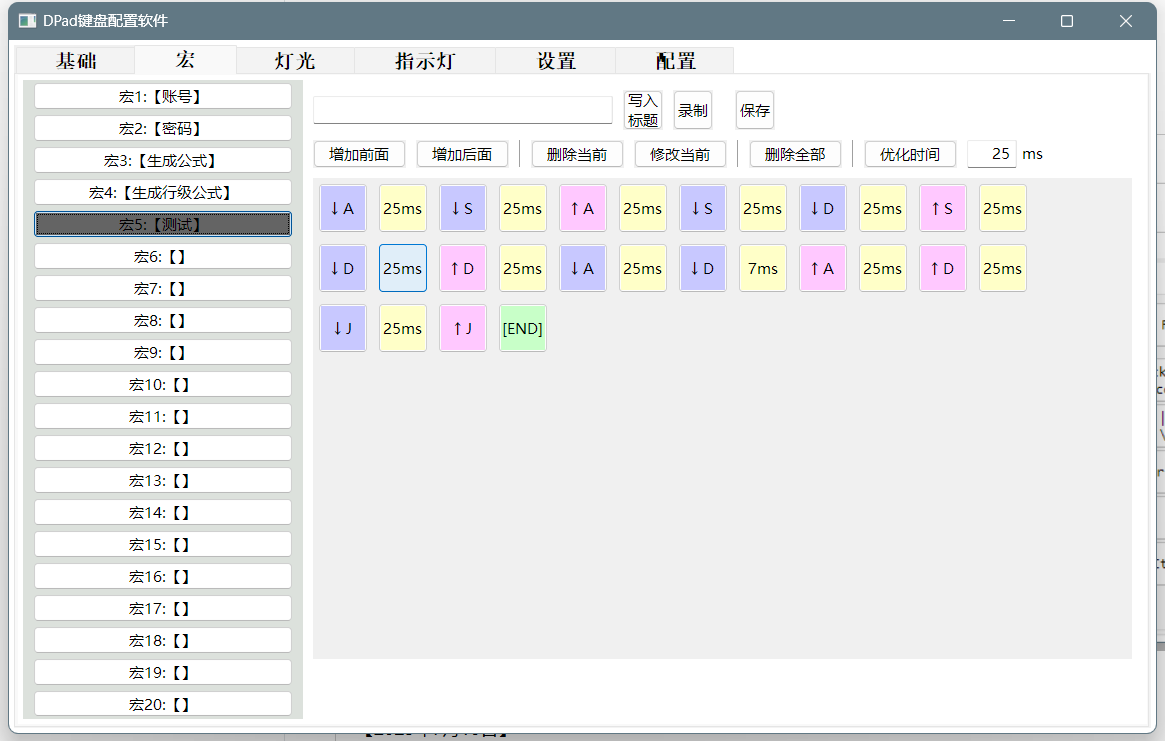
Task: Open the 指示灯 tab
Action: (425, 61)
